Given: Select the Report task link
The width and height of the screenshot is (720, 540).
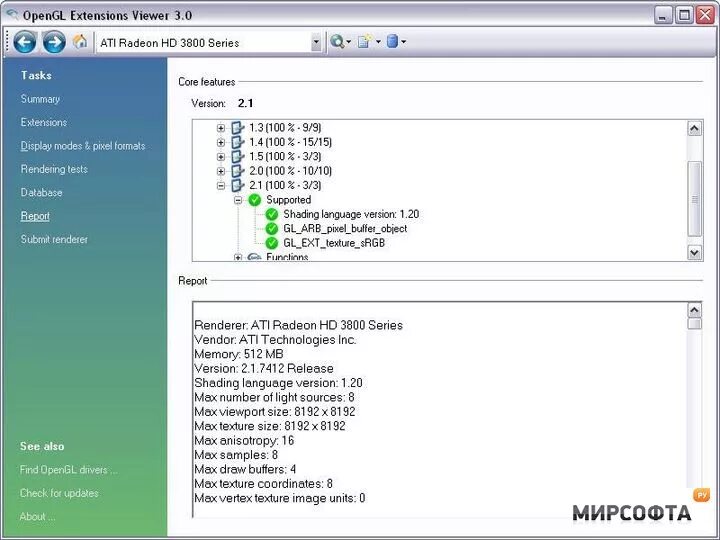Looking at the screenshot, I should (35, 216).
